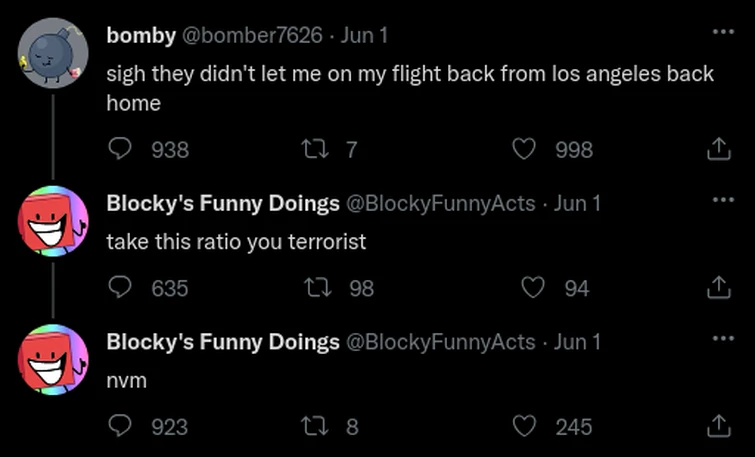Open more options on bomby's tweet
Screen dimensions: 755x457
(722, 33)
